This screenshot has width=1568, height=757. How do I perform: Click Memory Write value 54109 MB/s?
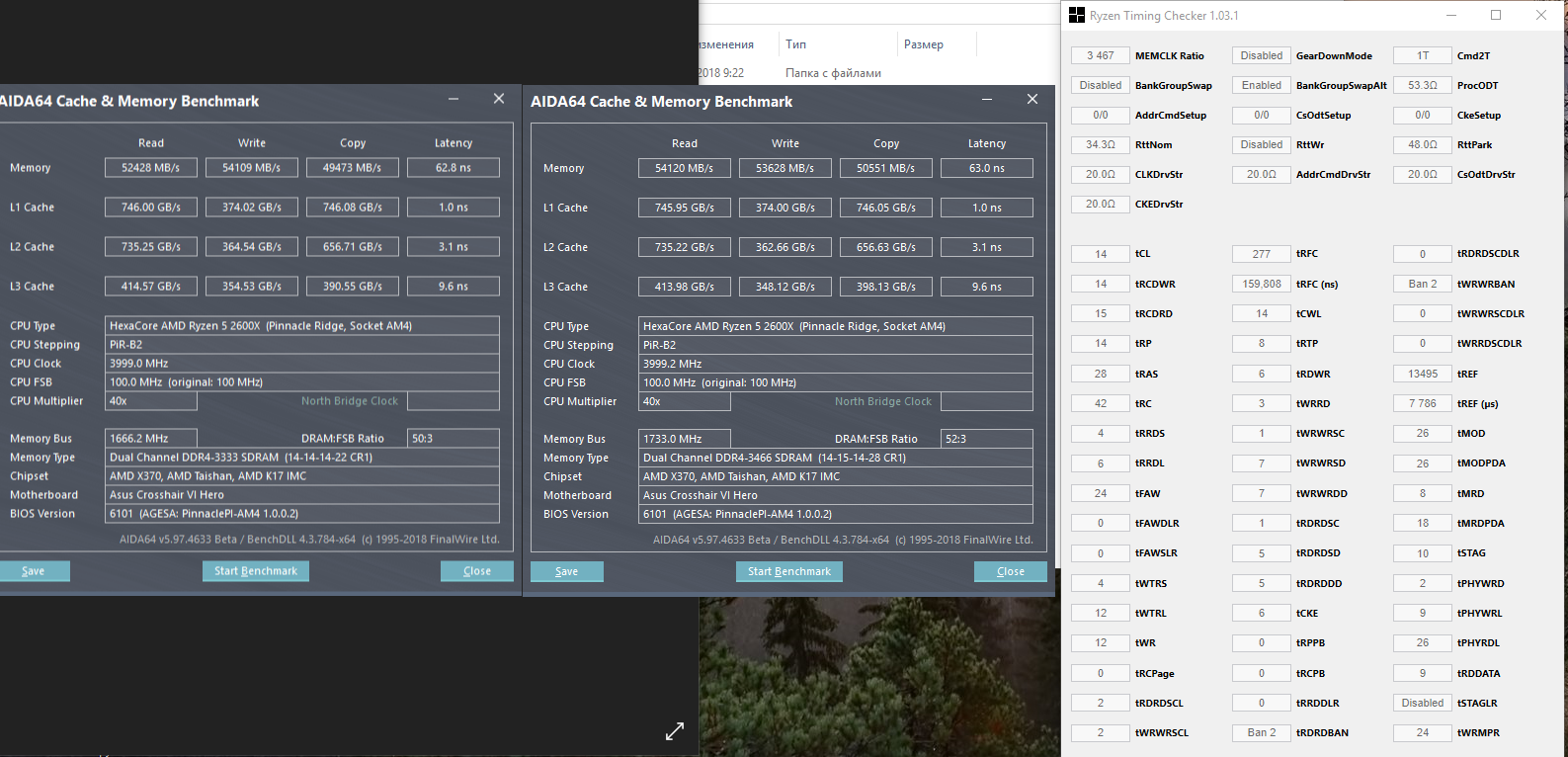tap(252, 168)
